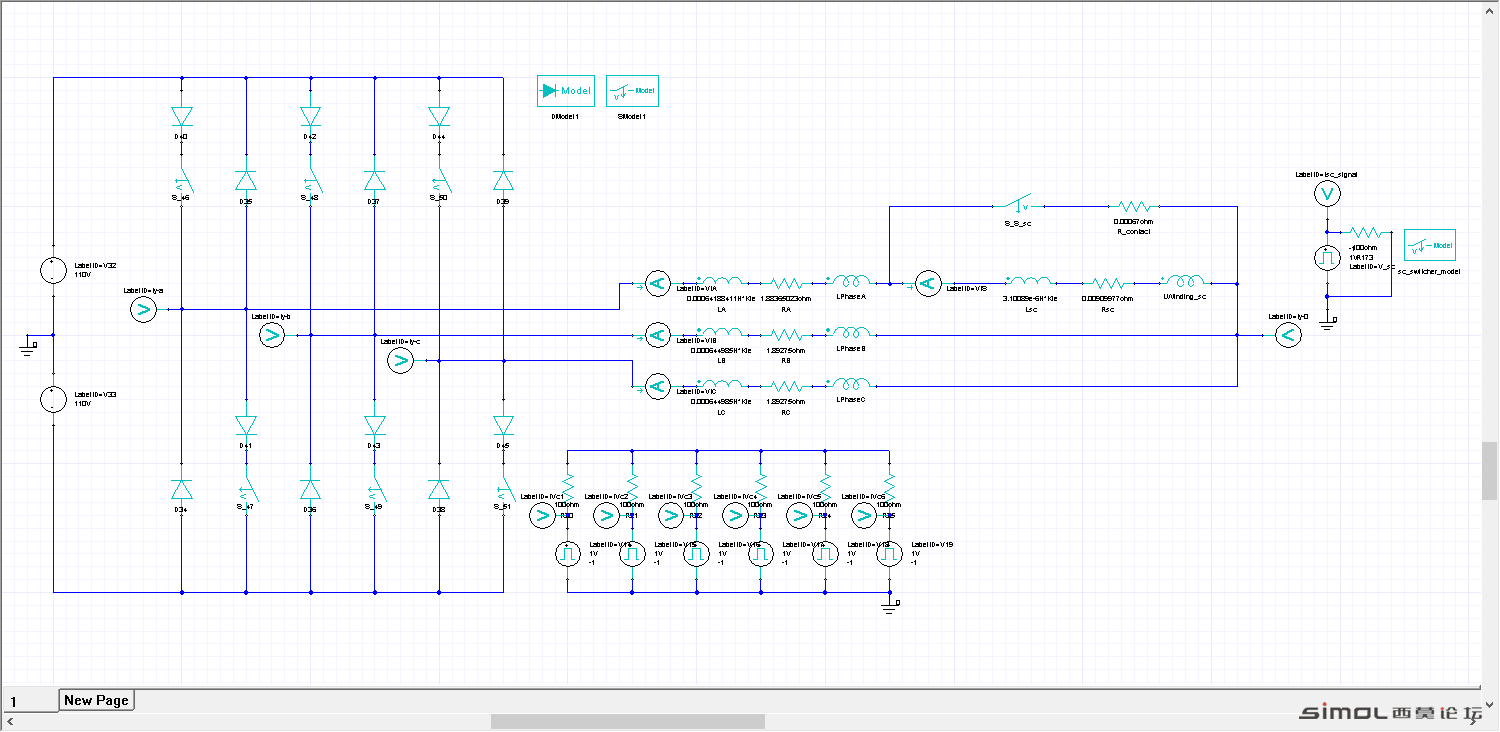The image size is (1500, 732).
Task: Select the R_contact resistor
Action: 1134,207
